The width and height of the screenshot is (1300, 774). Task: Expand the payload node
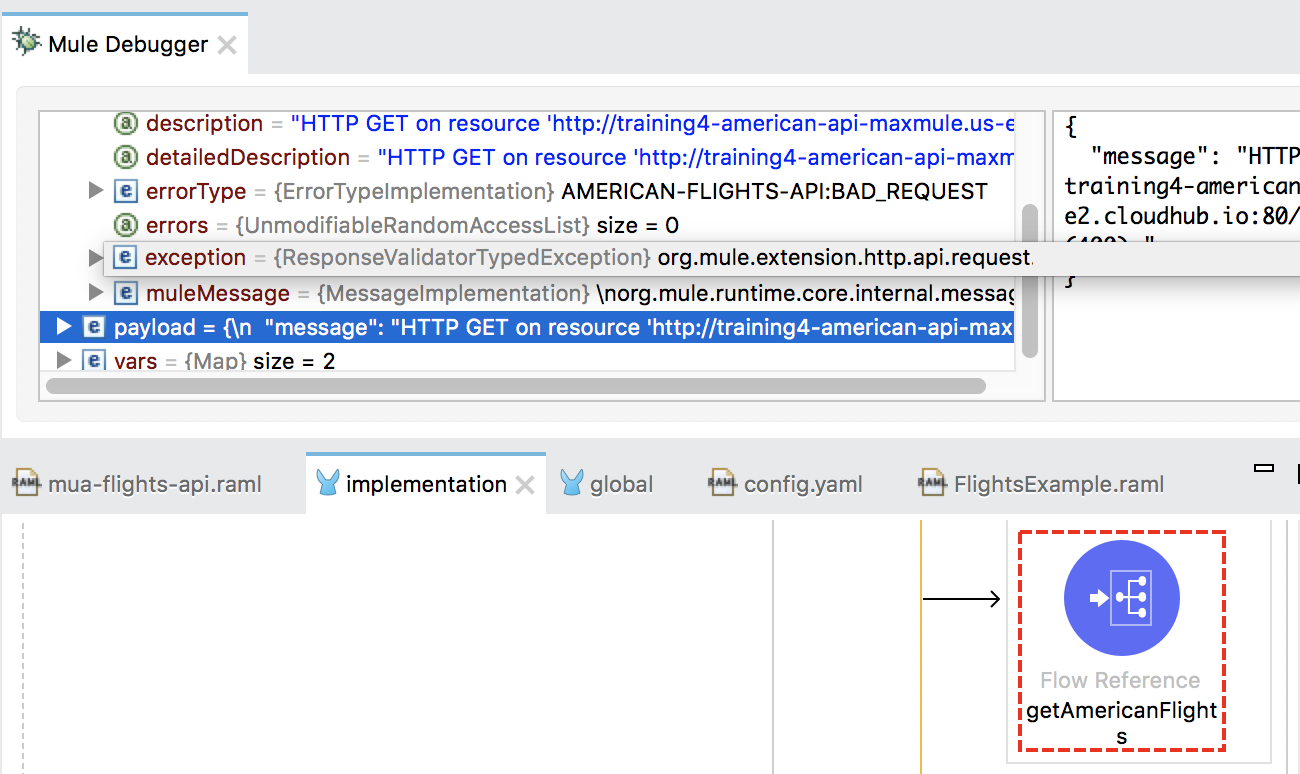pos(64,327)
